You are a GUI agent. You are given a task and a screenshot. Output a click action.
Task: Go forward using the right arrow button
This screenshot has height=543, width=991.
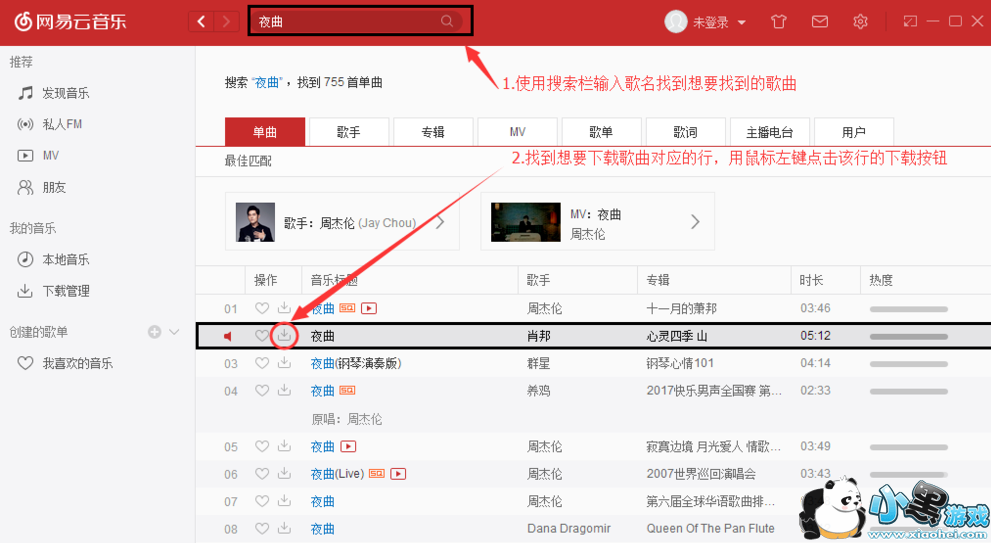(226, 21)
